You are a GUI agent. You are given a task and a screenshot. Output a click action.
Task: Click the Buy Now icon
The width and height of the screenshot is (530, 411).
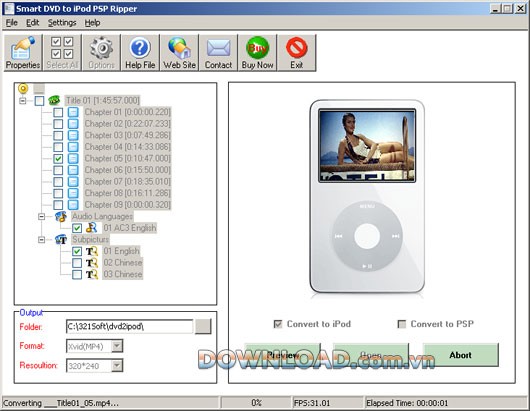257,53
